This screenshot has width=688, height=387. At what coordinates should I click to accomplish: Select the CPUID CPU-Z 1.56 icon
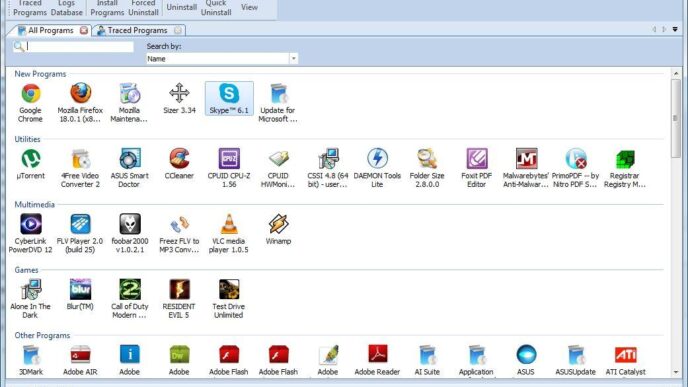click(x=229, y=159)
